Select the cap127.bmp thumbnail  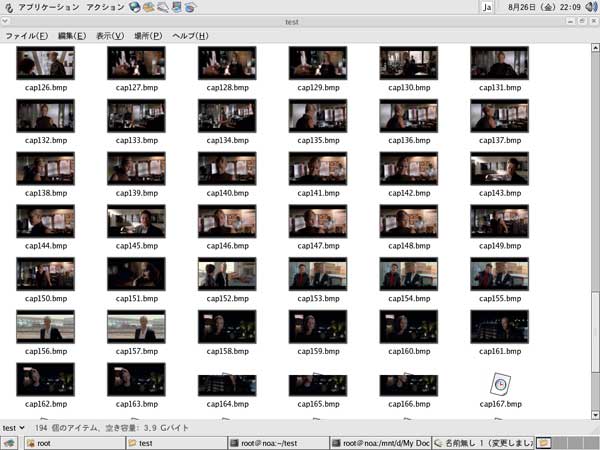pyautogui.click(x=136, y=63)
